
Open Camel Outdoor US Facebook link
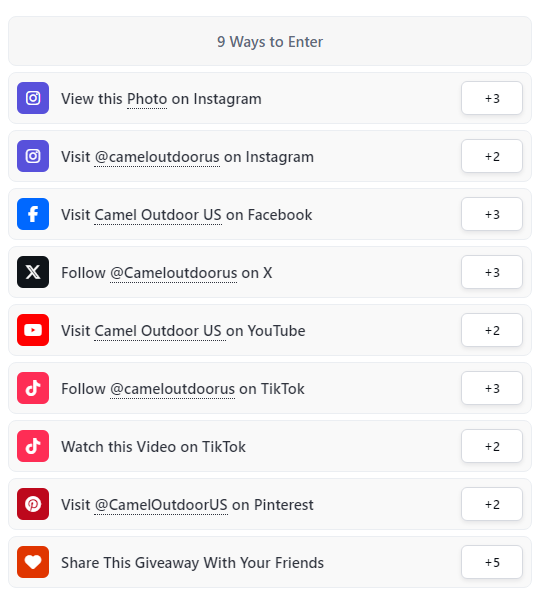(x=158, y=215)
